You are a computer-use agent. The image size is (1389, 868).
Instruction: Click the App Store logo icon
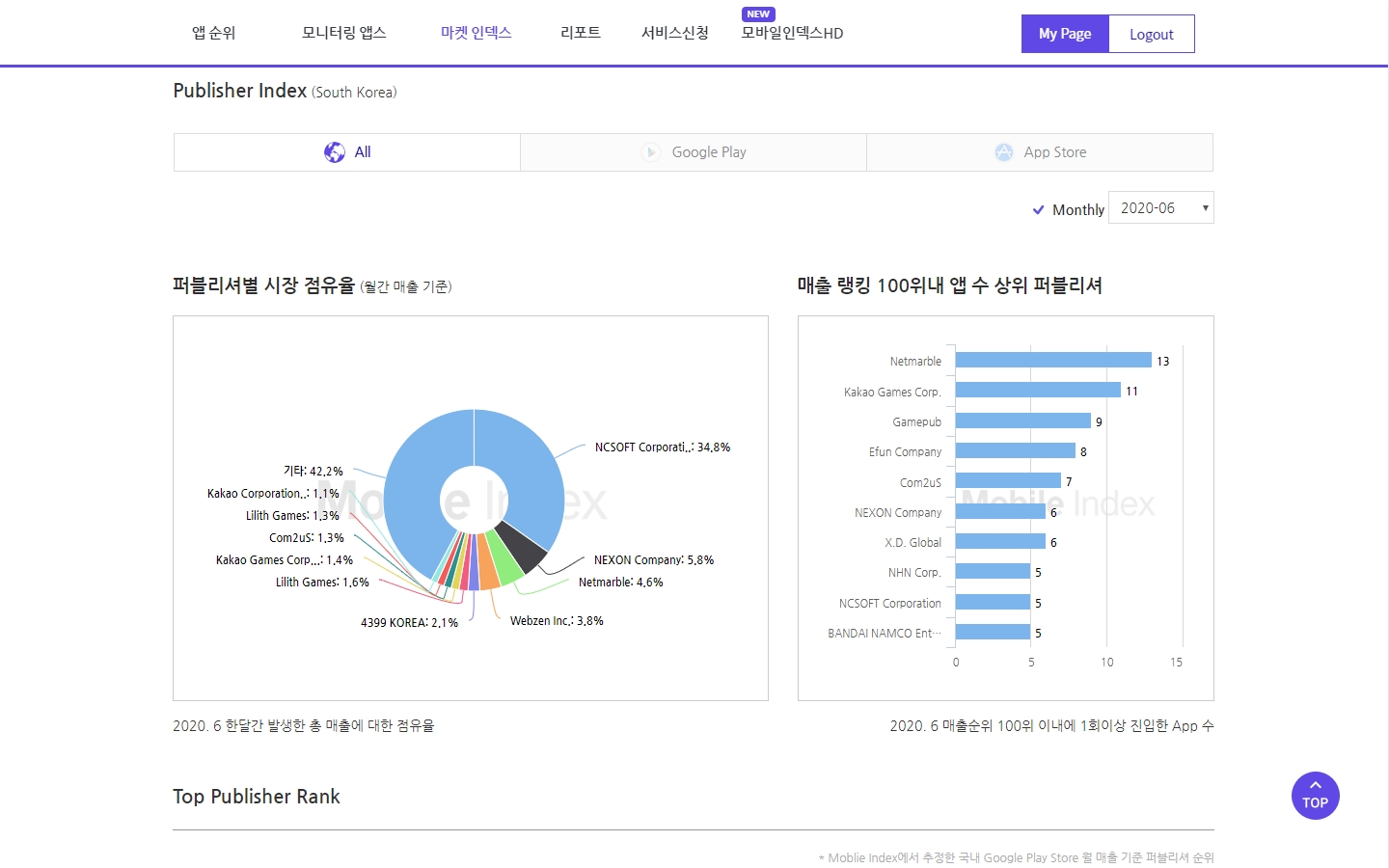(x=1004, y=152)
